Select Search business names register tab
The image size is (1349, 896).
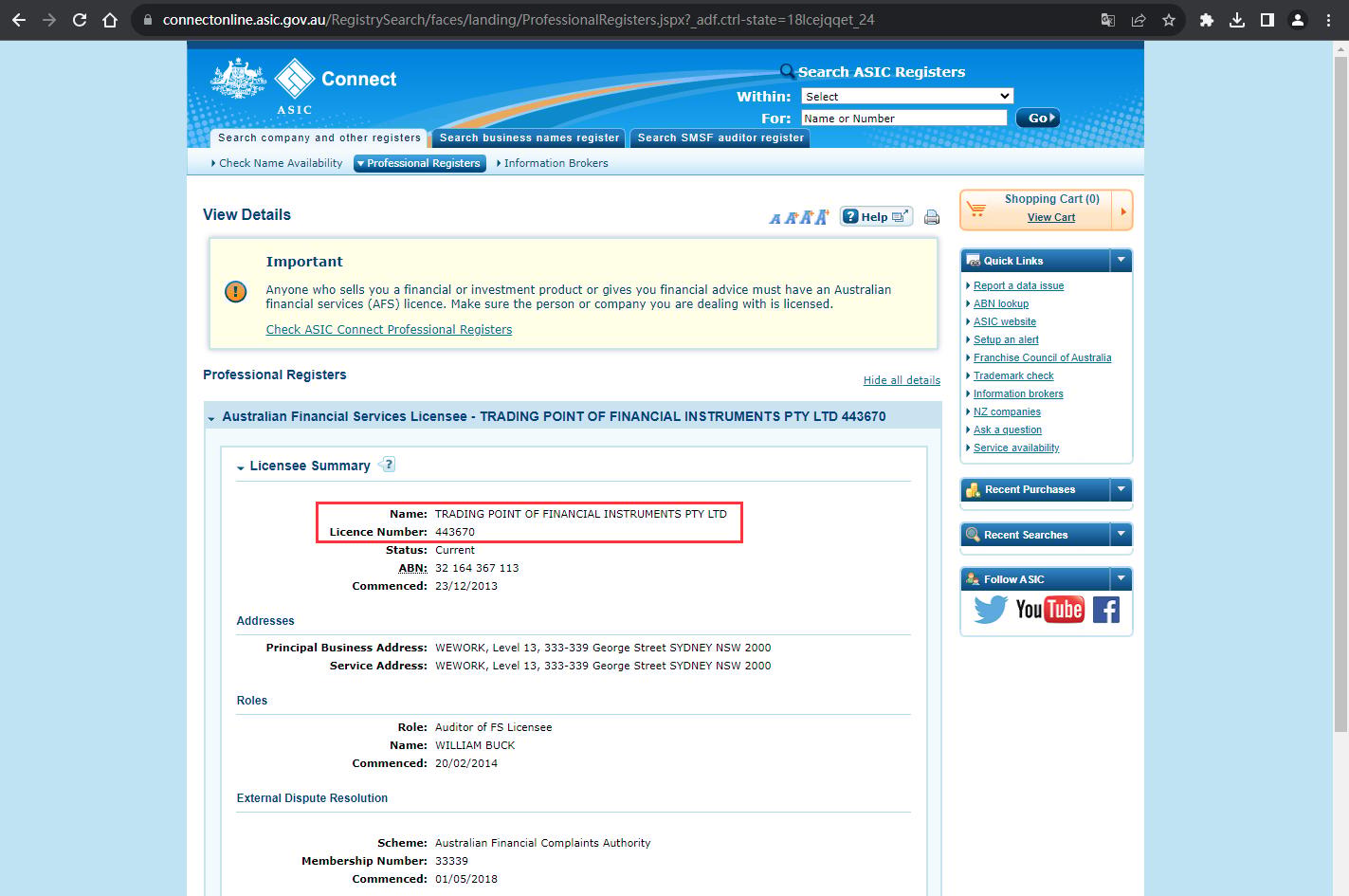[x=529, y=137]
